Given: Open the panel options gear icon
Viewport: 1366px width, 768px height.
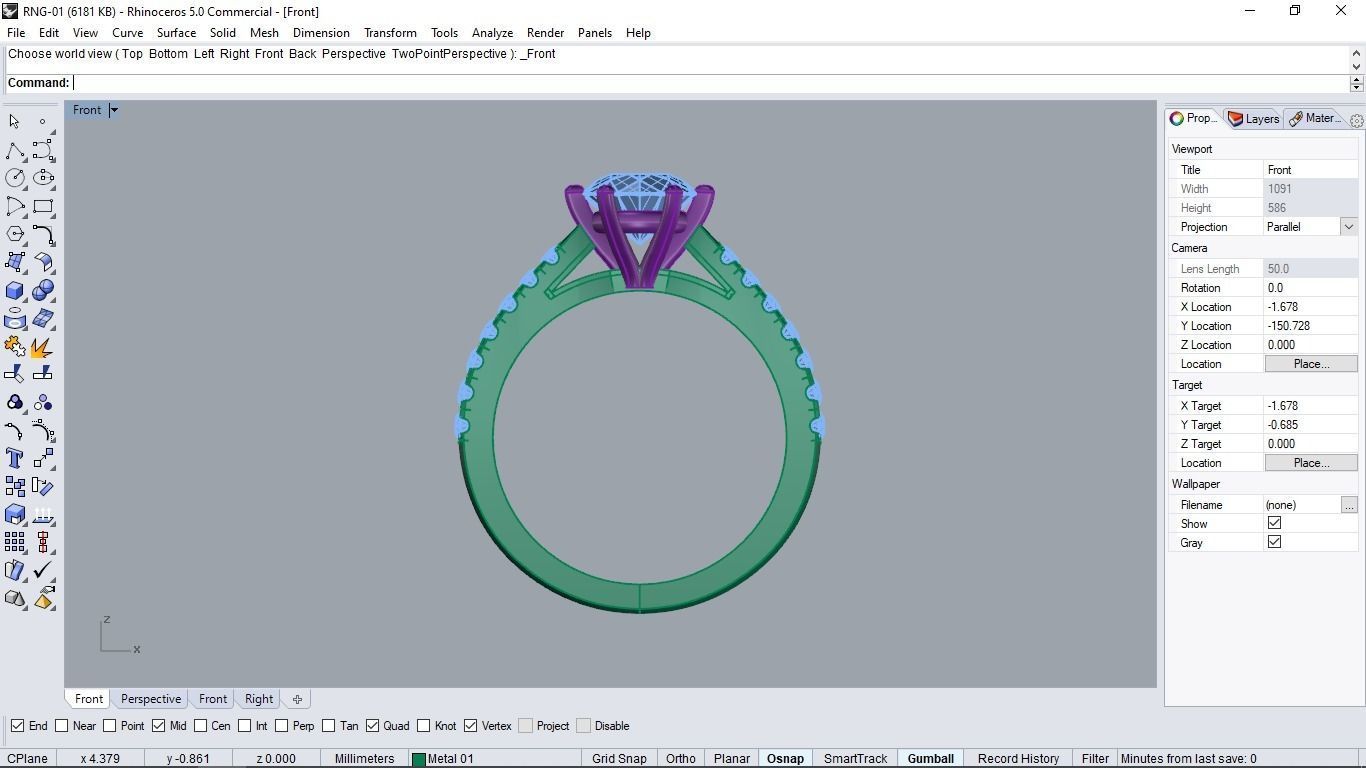Looking at the screenshot, I should (1356, 120).
